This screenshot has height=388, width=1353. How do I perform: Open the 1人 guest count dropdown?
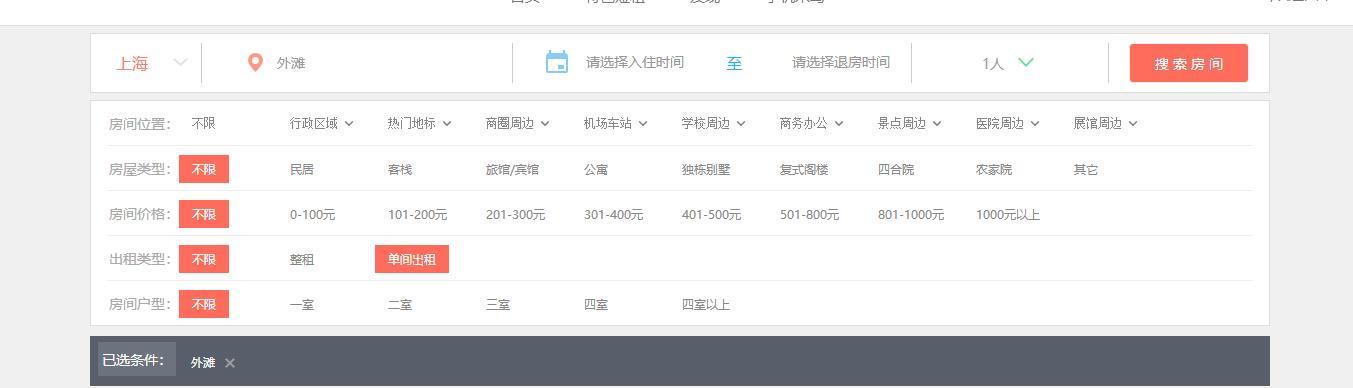click(1008, 63)
